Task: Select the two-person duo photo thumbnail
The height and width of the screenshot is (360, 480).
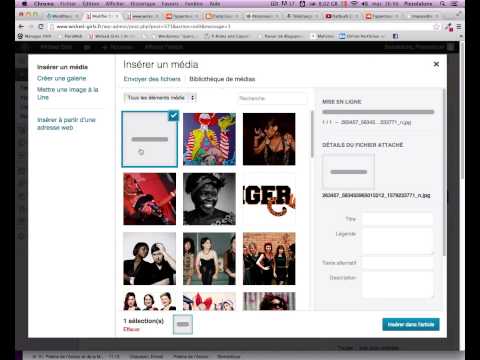Action: 150,259
